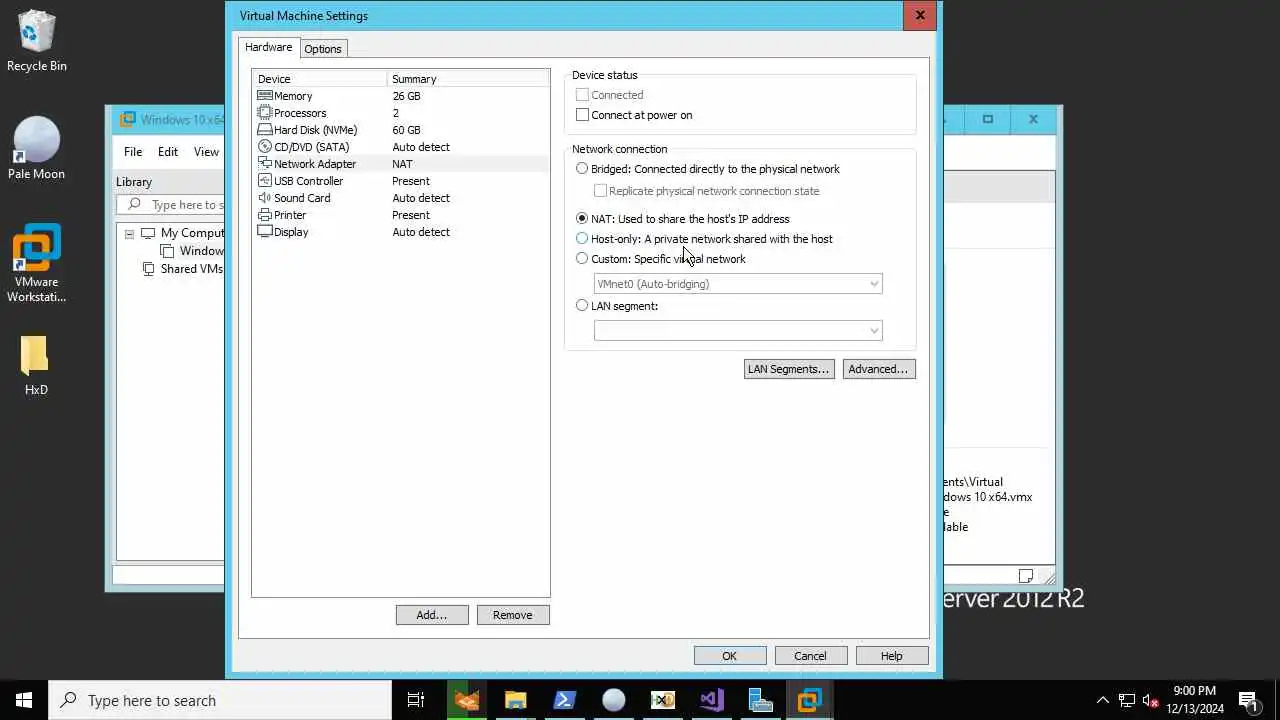Select the USB Controller device icon

click(x=265, y=181)
